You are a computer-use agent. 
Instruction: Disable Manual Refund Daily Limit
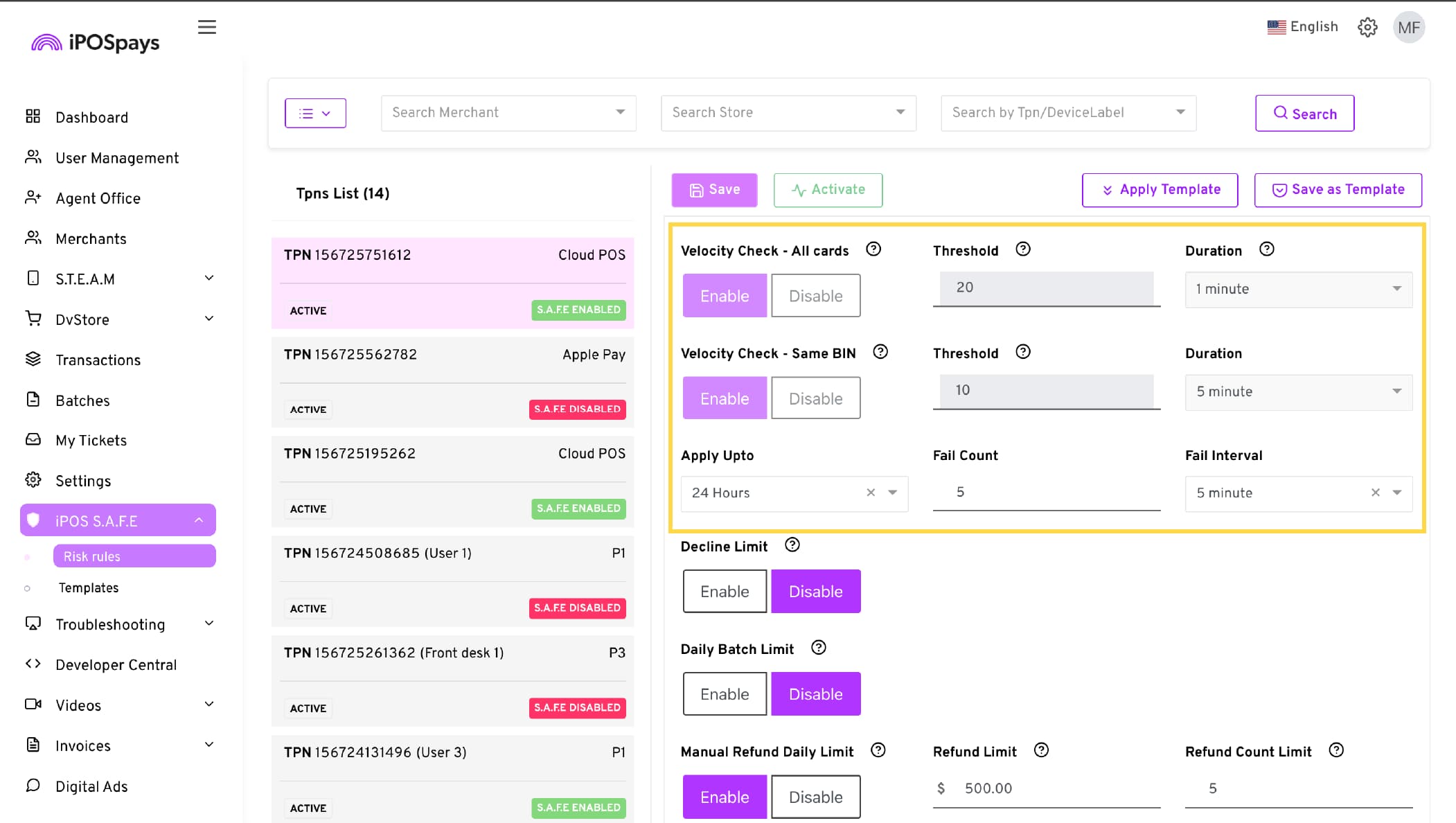click(x=815, y=797)
